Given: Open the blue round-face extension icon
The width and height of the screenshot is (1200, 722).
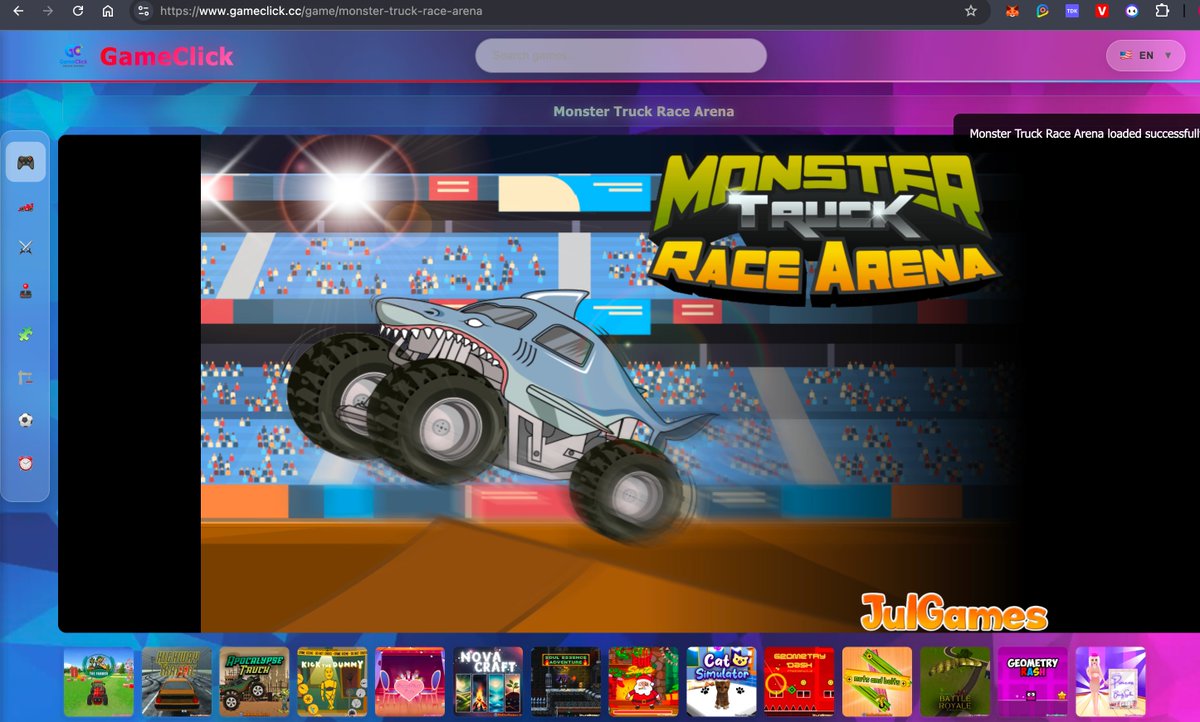Looking at the screenshot, I should click(1132, 11).
